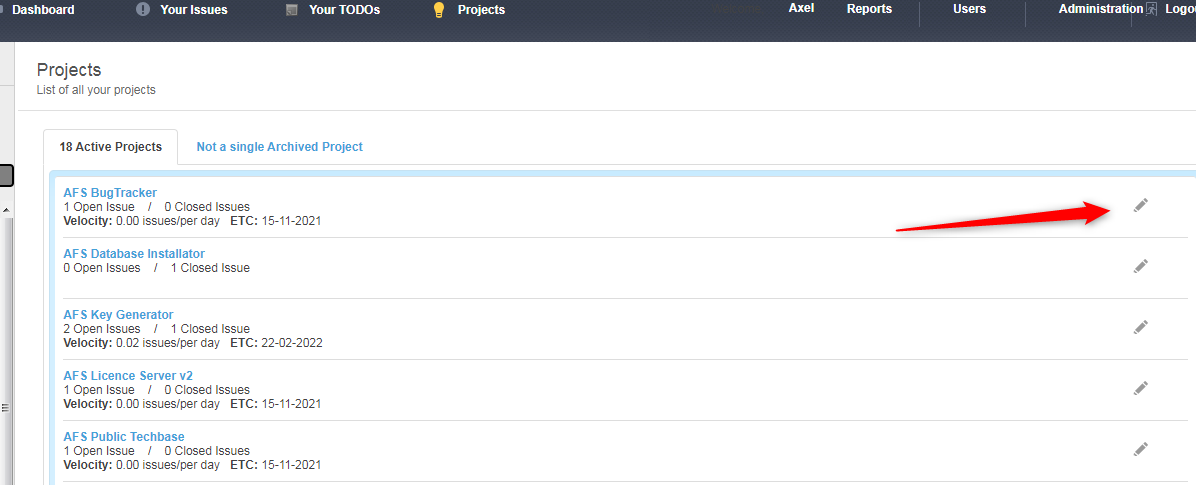Click the Projects page heading
1196x485 pixels.
coord(69,70)
